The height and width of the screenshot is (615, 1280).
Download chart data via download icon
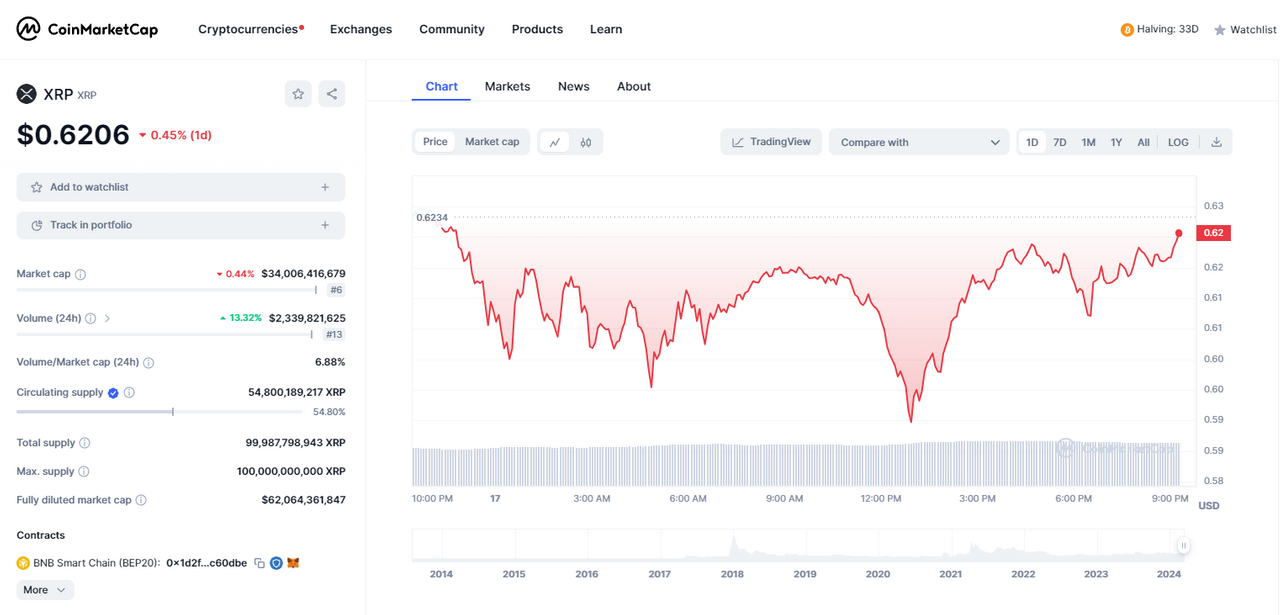click(x=1216, y=142)
